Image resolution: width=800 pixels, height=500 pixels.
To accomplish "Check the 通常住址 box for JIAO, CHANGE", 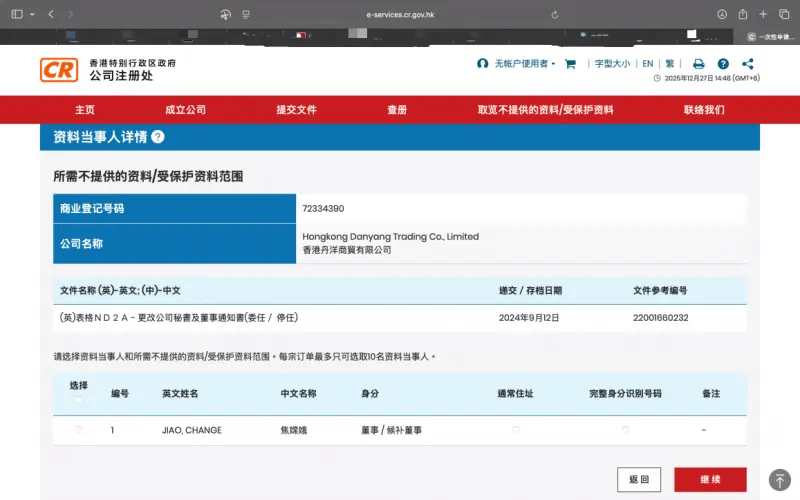I will click(516, 430).
